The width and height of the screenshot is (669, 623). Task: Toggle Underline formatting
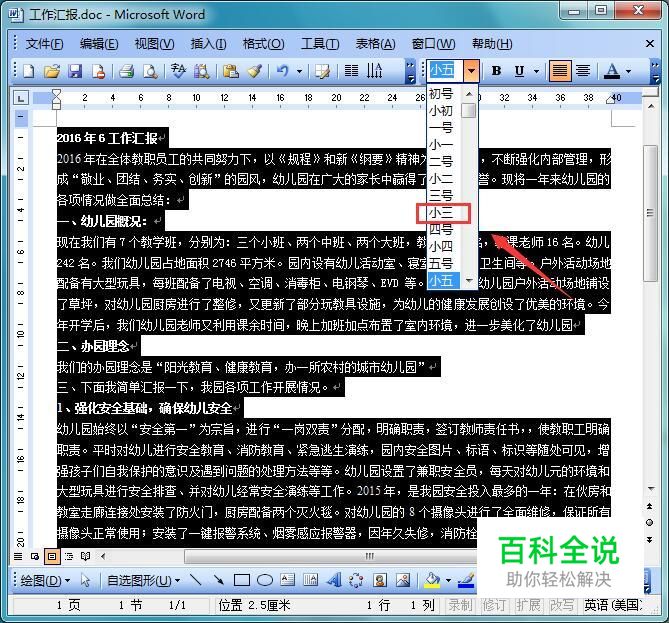[x=519, y=70]
